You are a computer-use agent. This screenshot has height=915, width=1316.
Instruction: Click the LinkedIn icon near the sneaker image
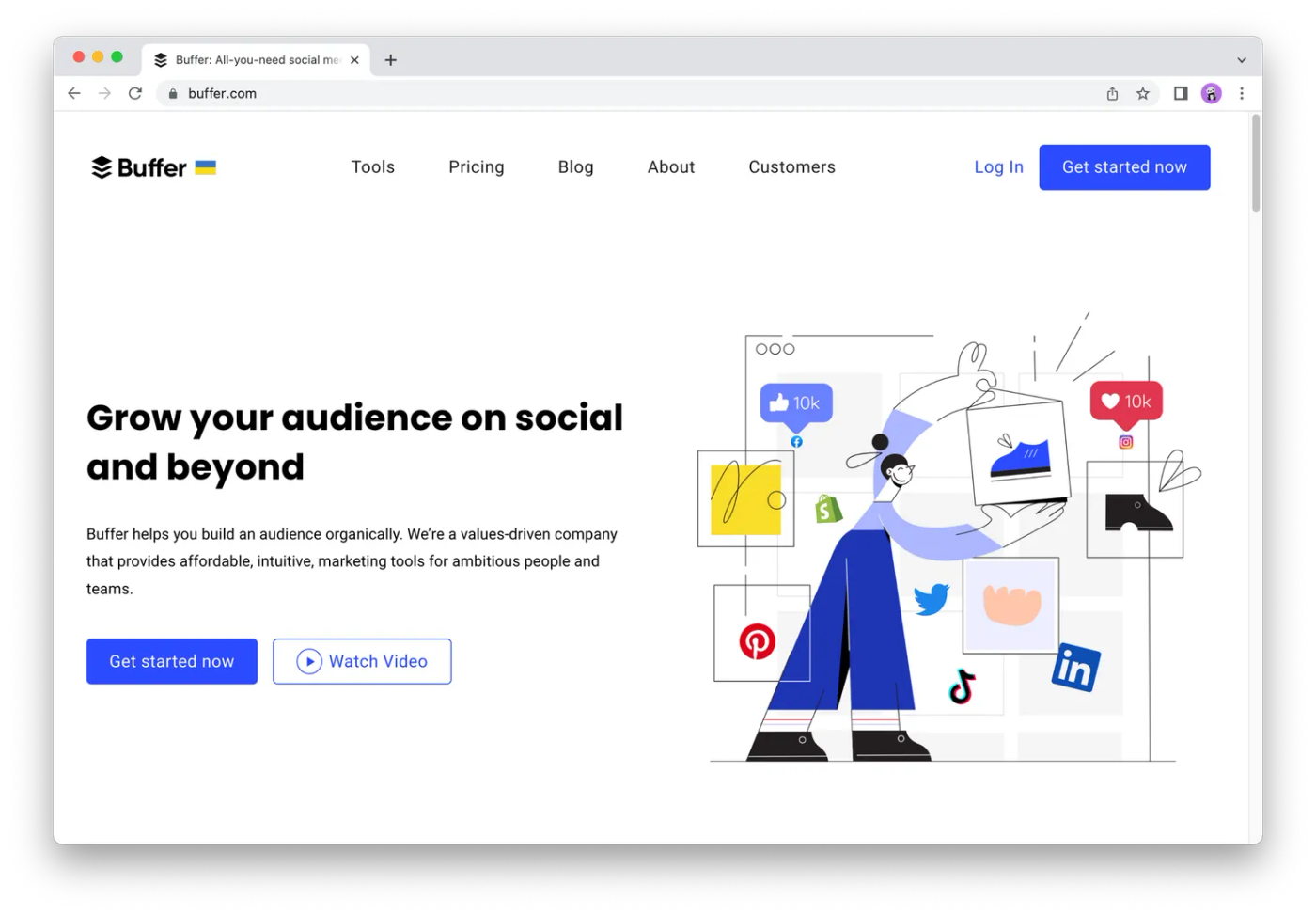[1074, 669]
